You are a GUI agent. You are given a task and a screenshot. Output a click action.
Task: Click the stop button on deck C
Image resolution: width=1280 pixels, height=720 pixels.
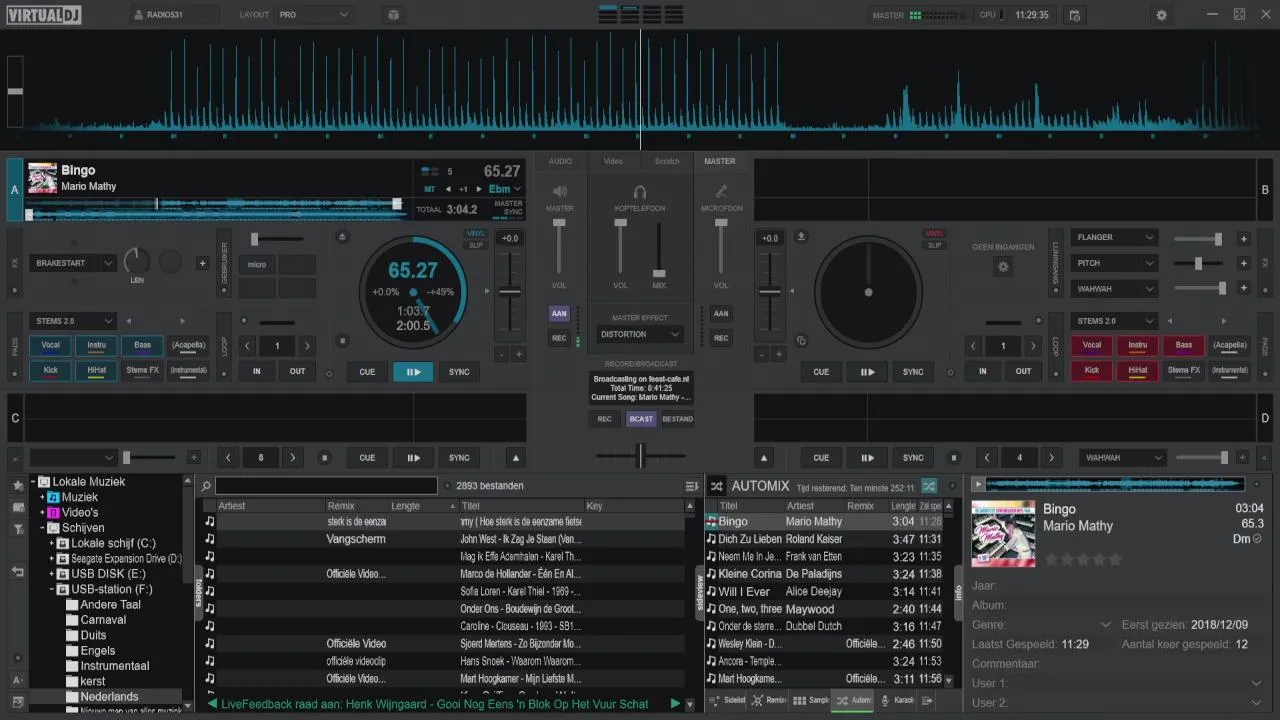(x=324, y=458)
